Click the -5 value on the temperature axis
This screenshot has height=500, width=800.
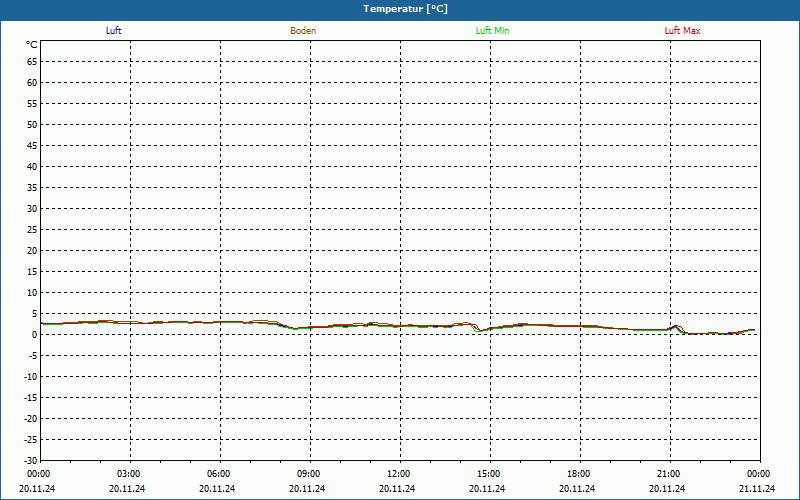[33, 356]
